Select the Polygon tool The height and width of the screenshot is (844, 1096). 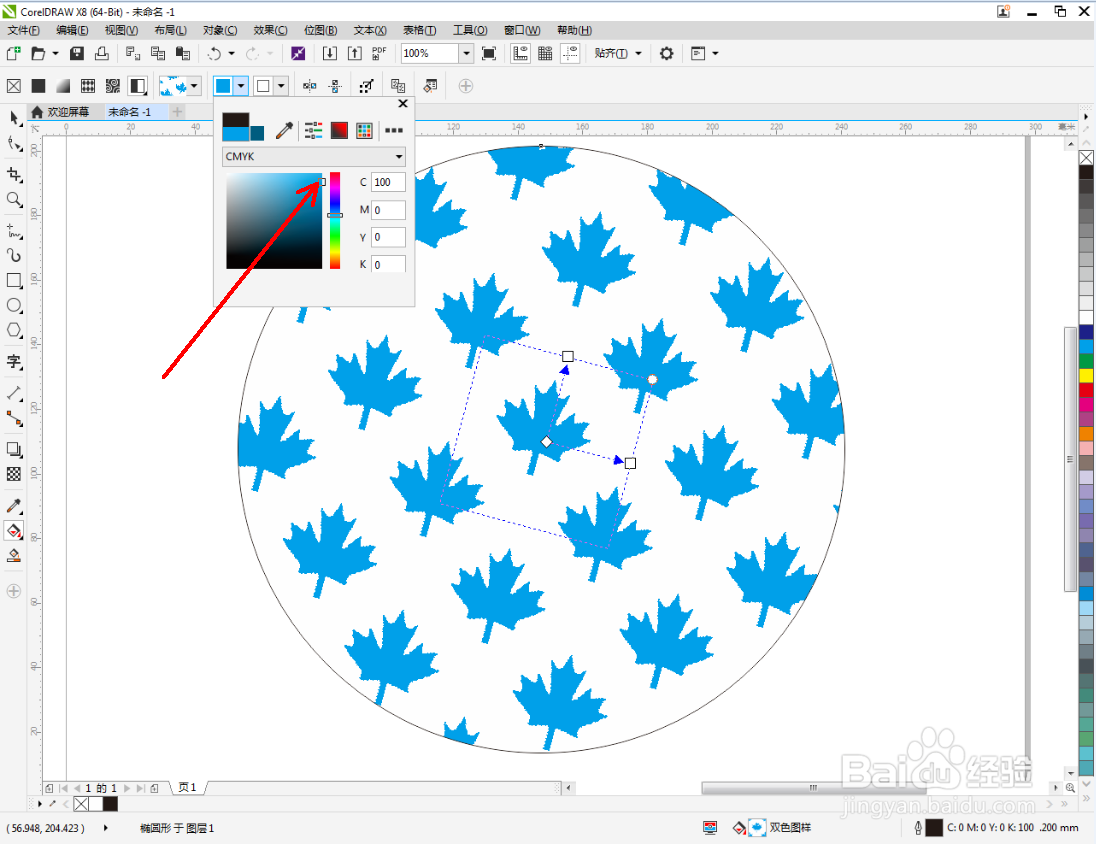(14, 331)
